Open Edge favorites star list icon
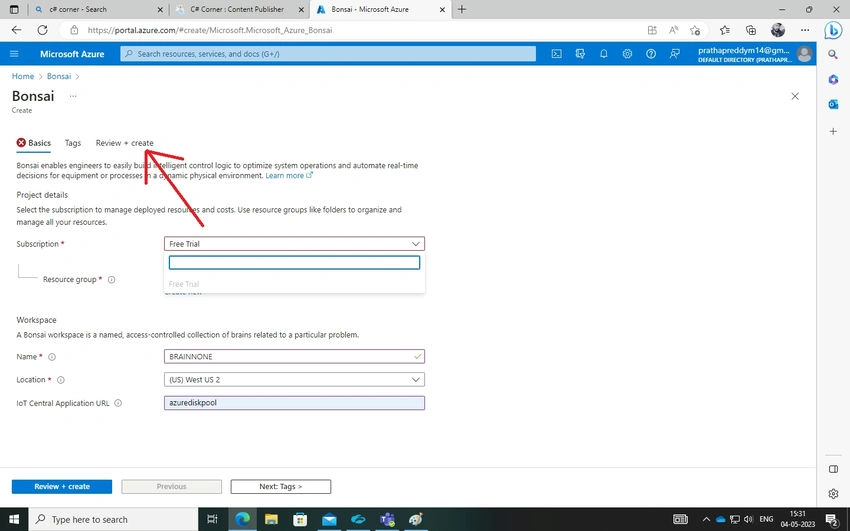The width and height of the screenshot is (850, 531). pyautogui.click(x=725, y=30)
